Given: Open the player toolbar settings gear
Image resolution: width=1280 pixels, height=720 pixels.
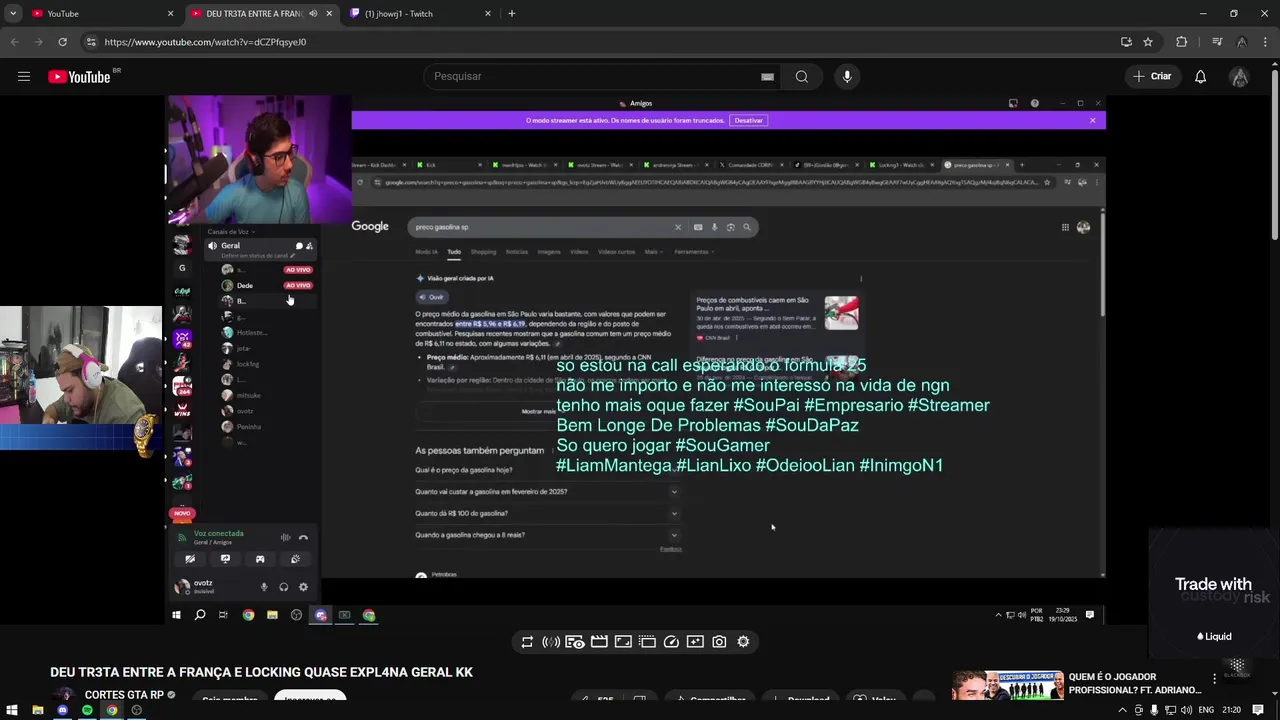Looking at the screenshot, I should point(743,642).
